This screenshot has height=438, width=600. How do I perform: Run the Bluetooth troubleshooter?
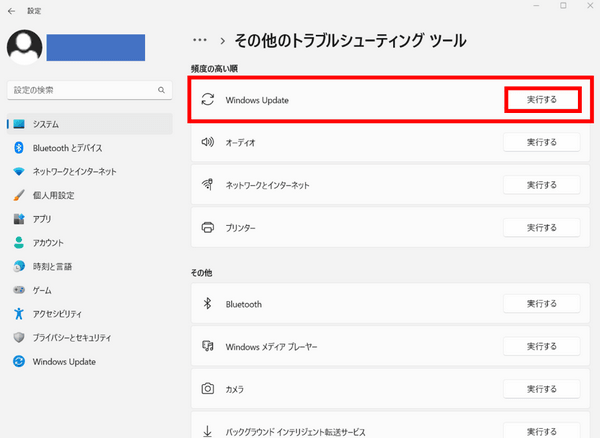[x=541, y=304]
